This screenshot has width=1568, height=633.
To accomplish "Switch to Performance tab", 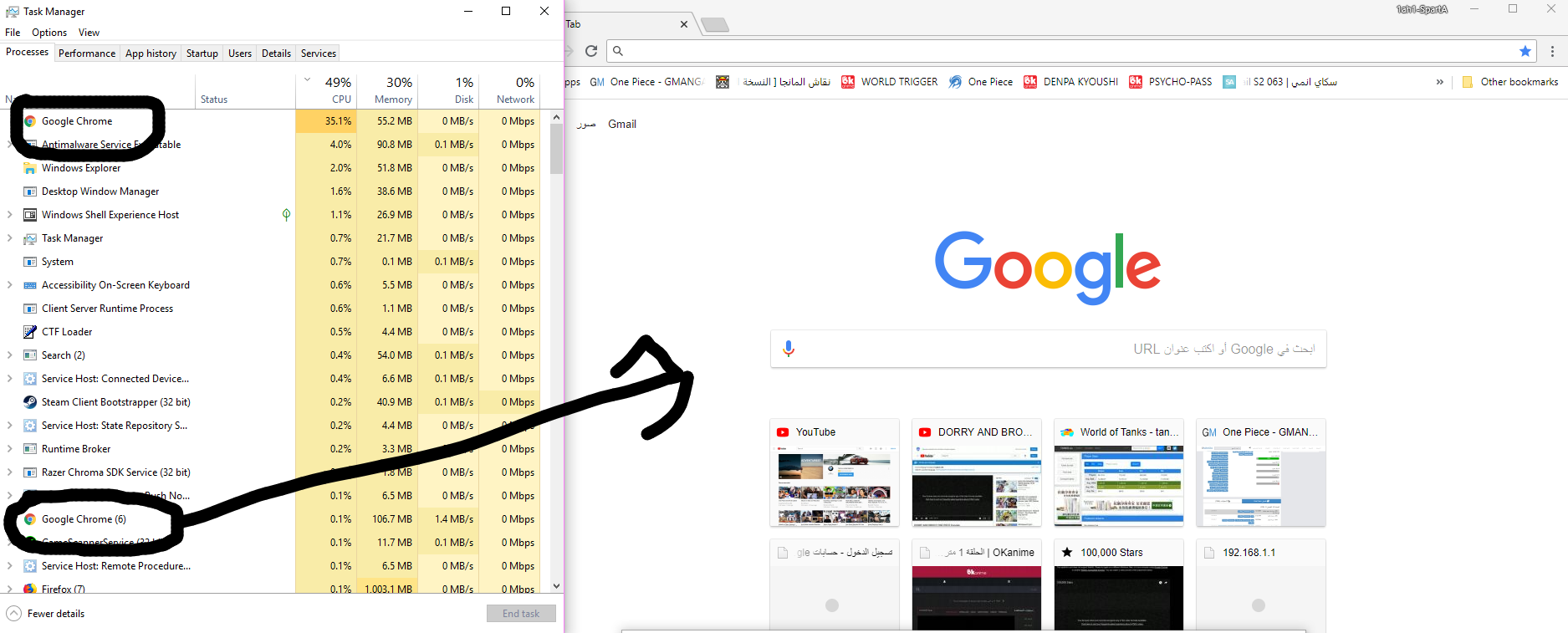I will [x=87, y=54].
